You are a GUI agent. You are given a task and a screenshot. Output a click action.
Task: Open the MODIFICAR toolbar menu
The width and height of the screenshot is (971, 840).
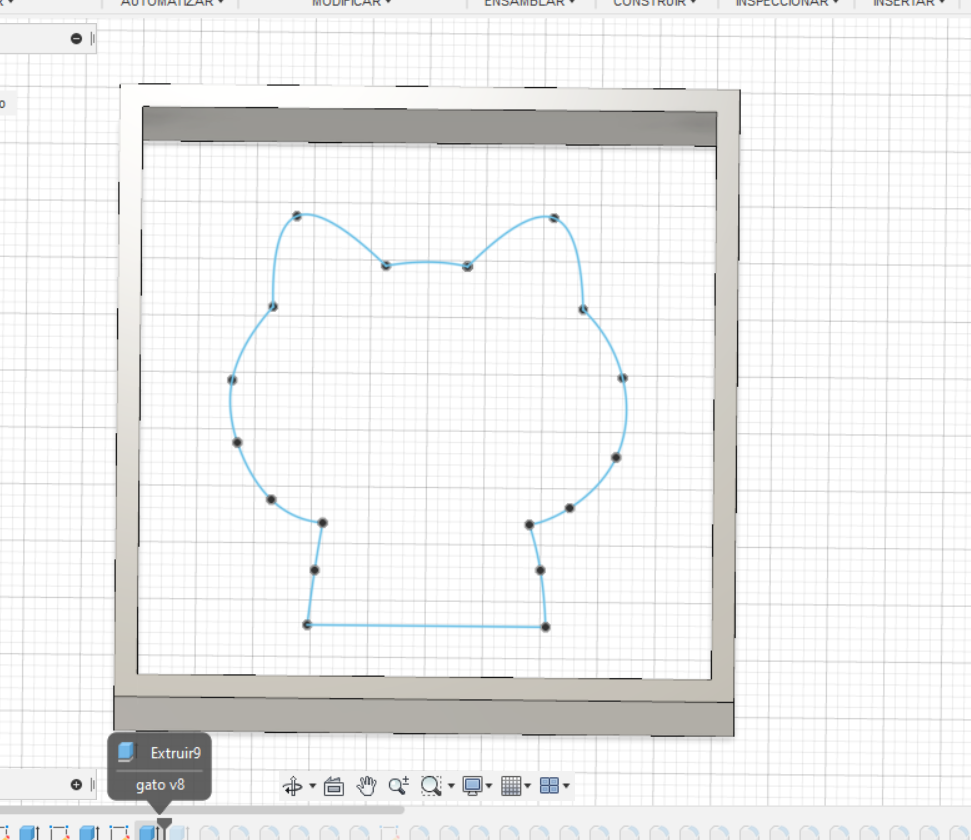[x=351, y=3]
